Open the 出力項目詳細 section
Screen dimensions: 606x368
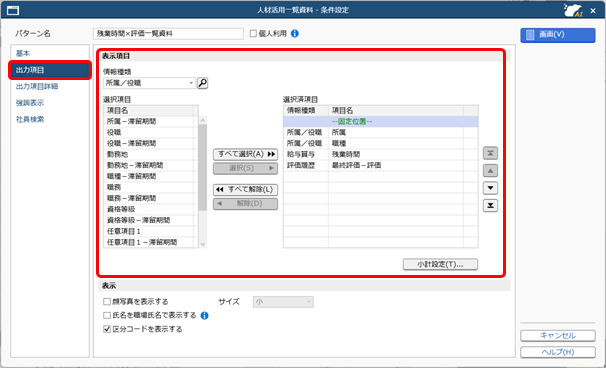pos(50,87)
